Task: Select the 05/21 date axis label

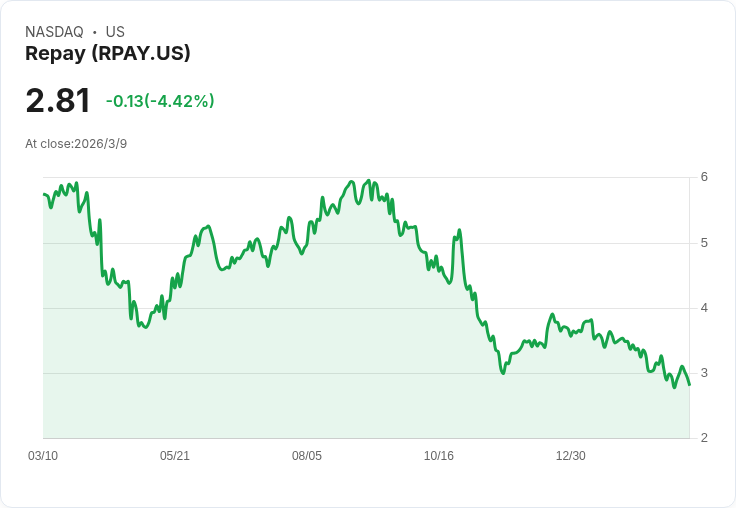Action: [x=175, y=456]
